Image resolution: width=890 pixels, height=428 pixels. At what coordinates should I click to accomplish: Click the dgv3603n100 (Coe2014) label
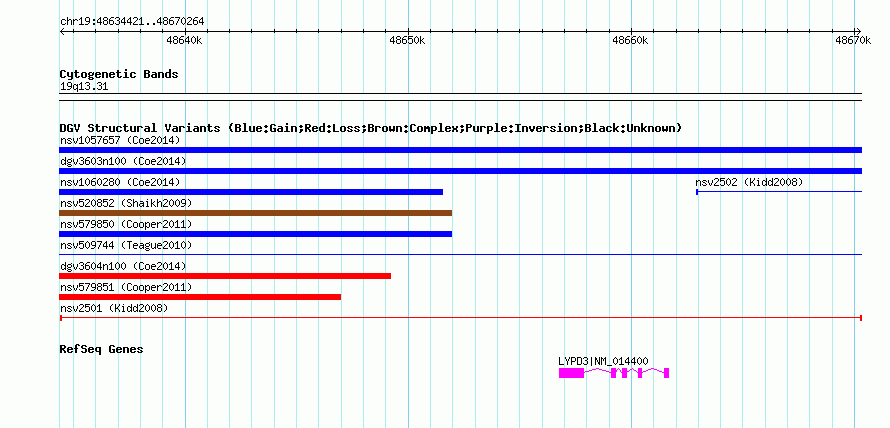[x=123, y=161]
